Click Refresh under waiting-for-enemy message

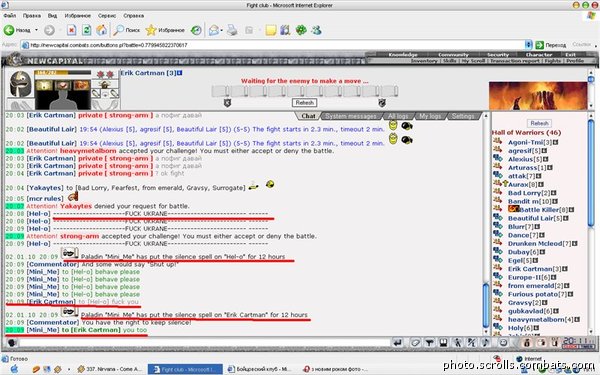click(305, 103)
